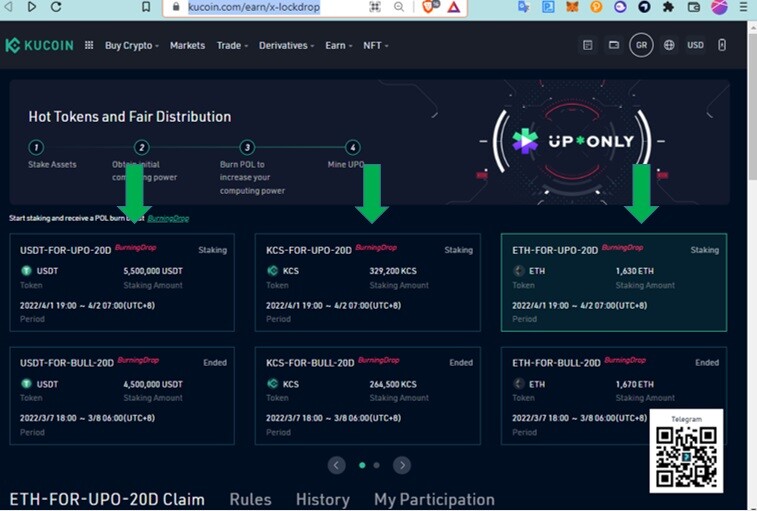Click the 'Hot Tokens and Fair Distribution' heading
The image size is (757, 511).
coord(130,116)
